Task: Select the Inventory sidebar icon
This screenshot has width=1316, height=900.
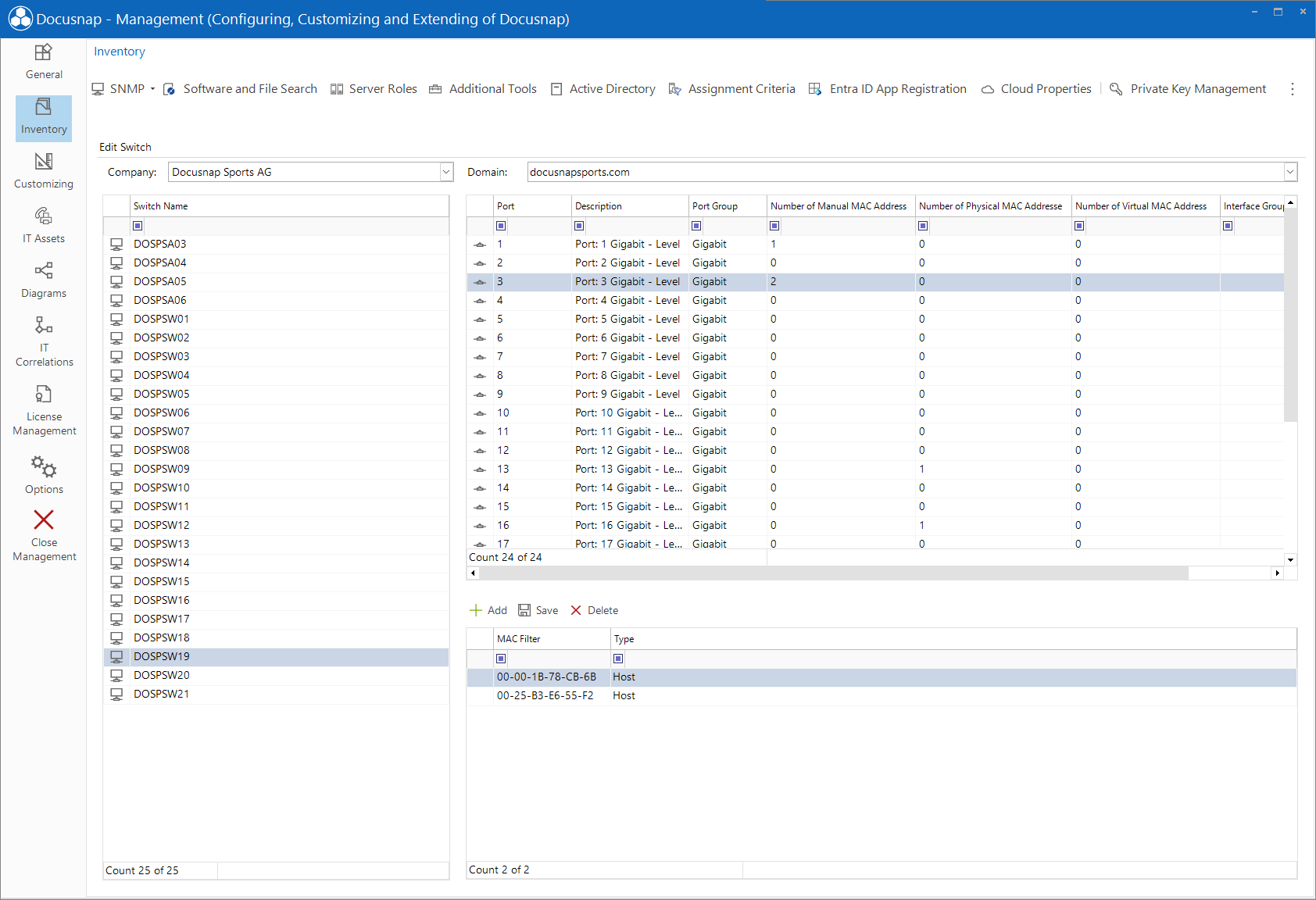Action: pyautogui.click(x=44, y=107)
